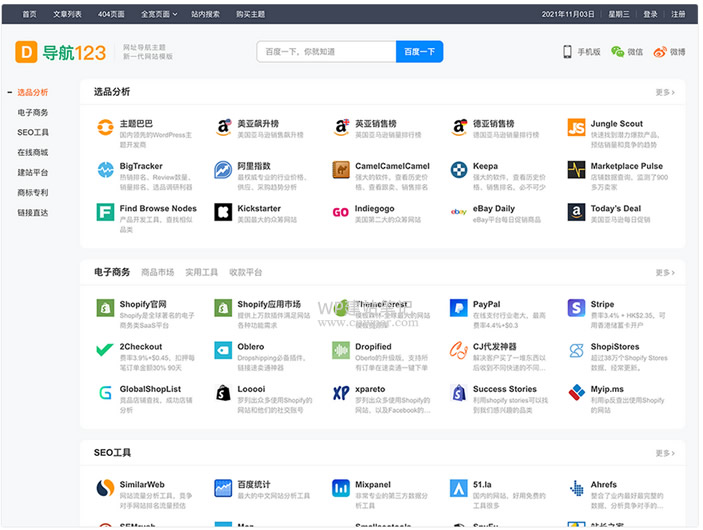This screenshot has width=703, height=530.
Task: Open the Today's Deal Amazon icon
Action: (576, 212)
